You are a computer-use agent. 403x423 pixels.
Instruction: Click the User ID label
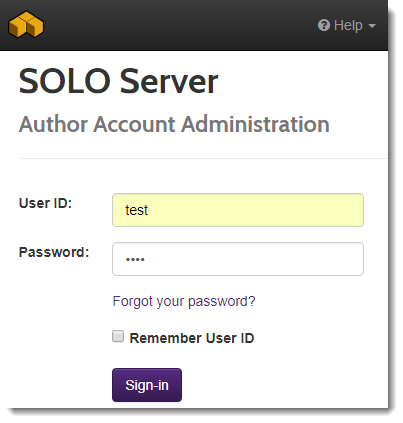coord(45,203)
